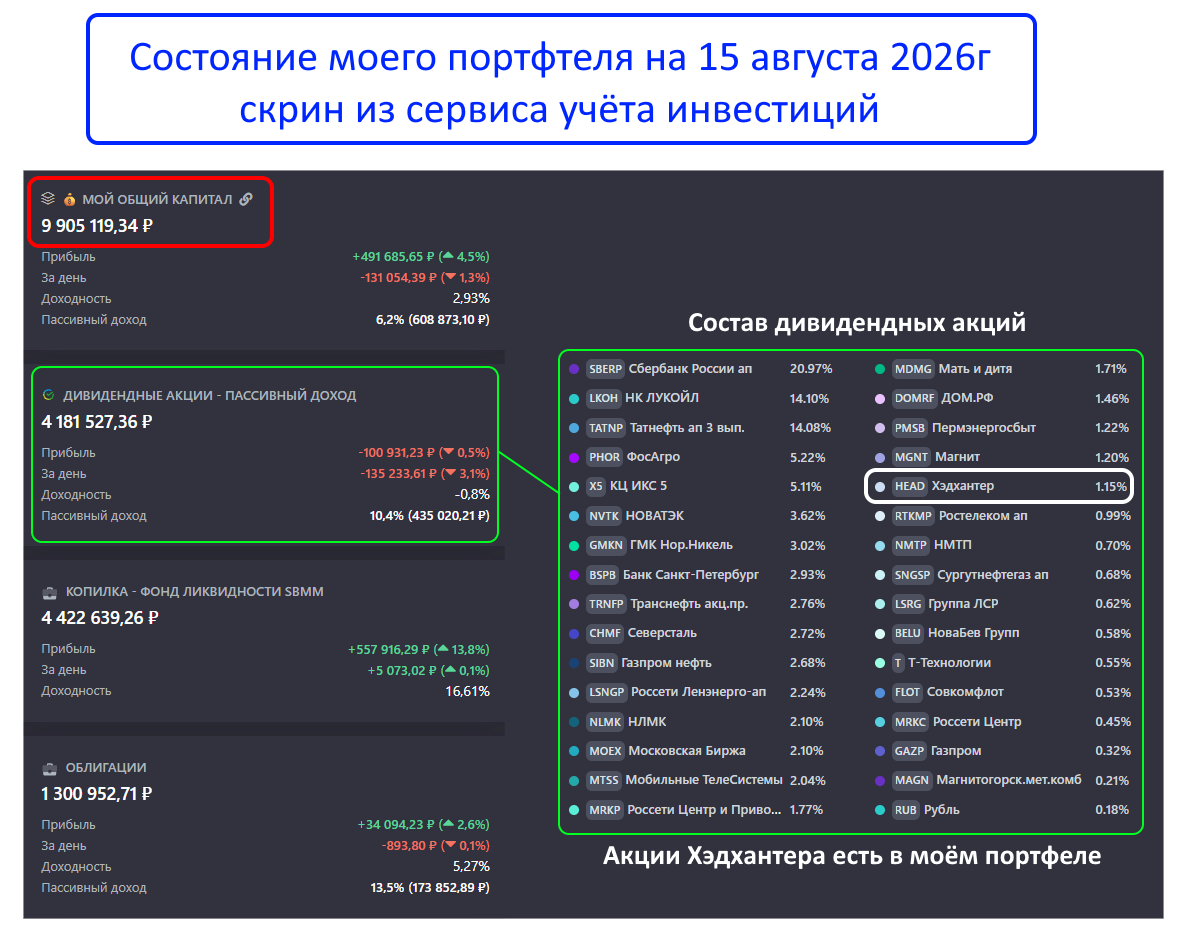
Task: Select the GAZP ticker badge
Action: [908, 751]
